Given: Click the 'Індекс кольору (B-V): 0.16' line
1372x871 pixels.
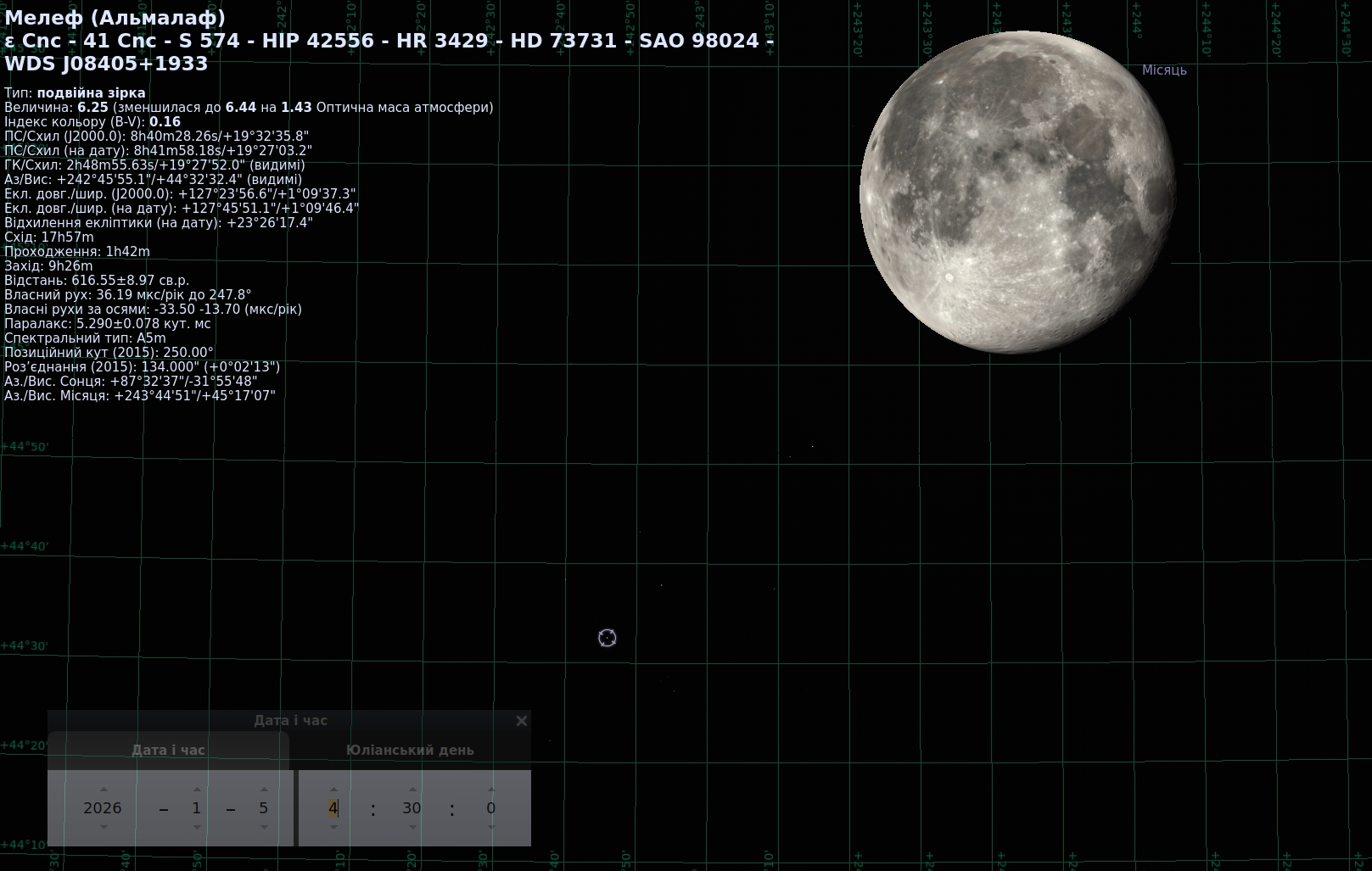Looking at the screenshot, I should 92,122.
